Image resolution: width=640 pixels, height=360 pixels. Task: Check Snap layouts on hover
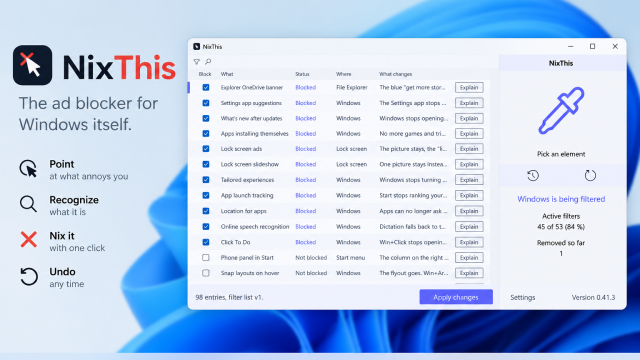coord(206,273)
